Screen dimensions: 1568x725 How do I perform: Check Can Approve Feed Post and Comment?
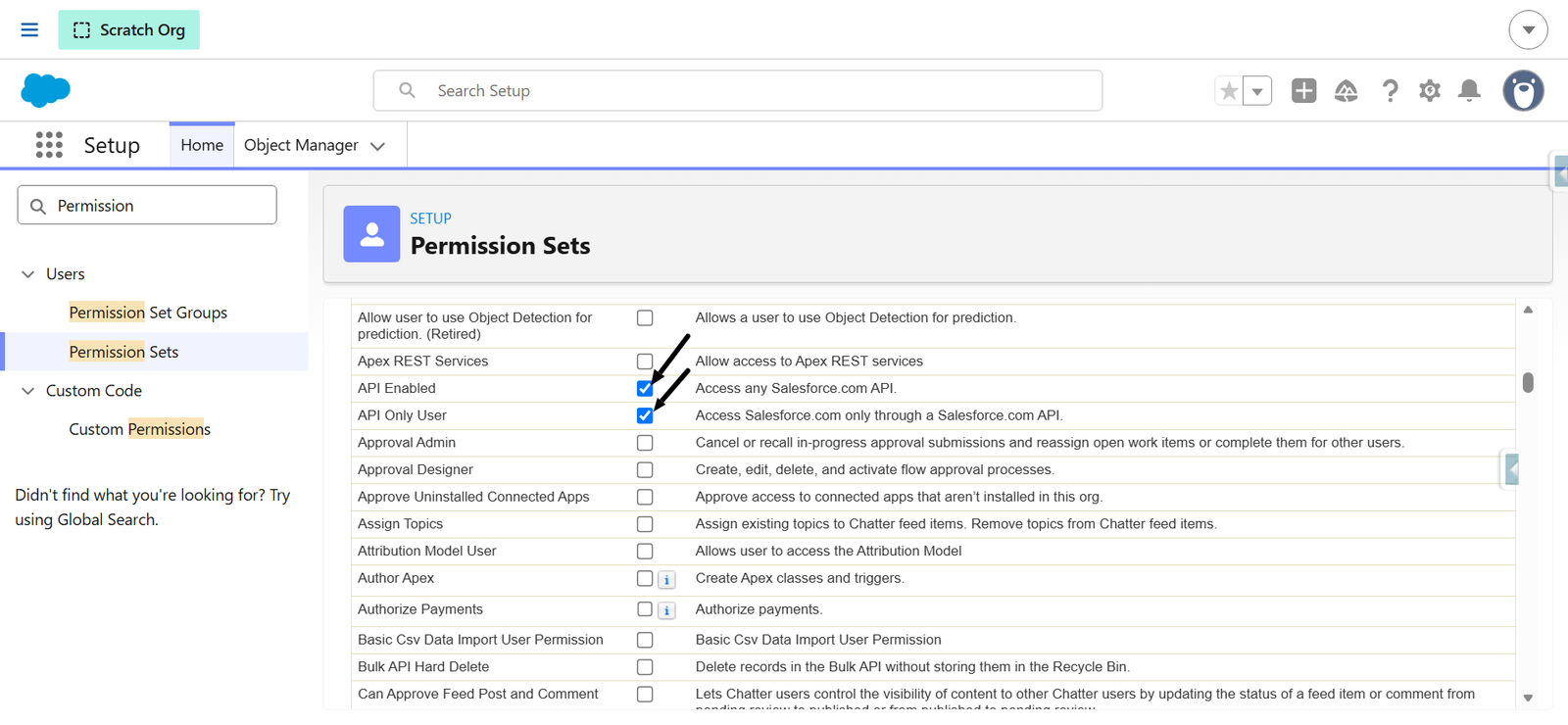tap(645, 695)
